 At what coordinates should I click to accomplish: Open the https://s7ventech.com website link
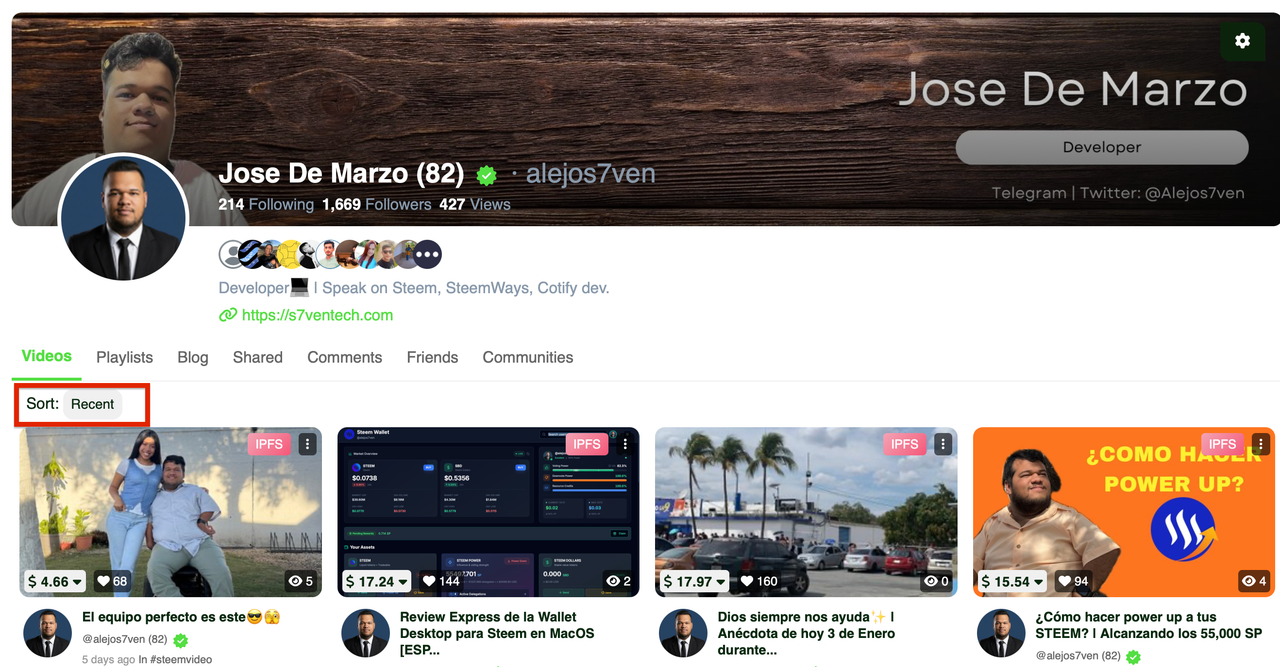click(x=317, y=315)
